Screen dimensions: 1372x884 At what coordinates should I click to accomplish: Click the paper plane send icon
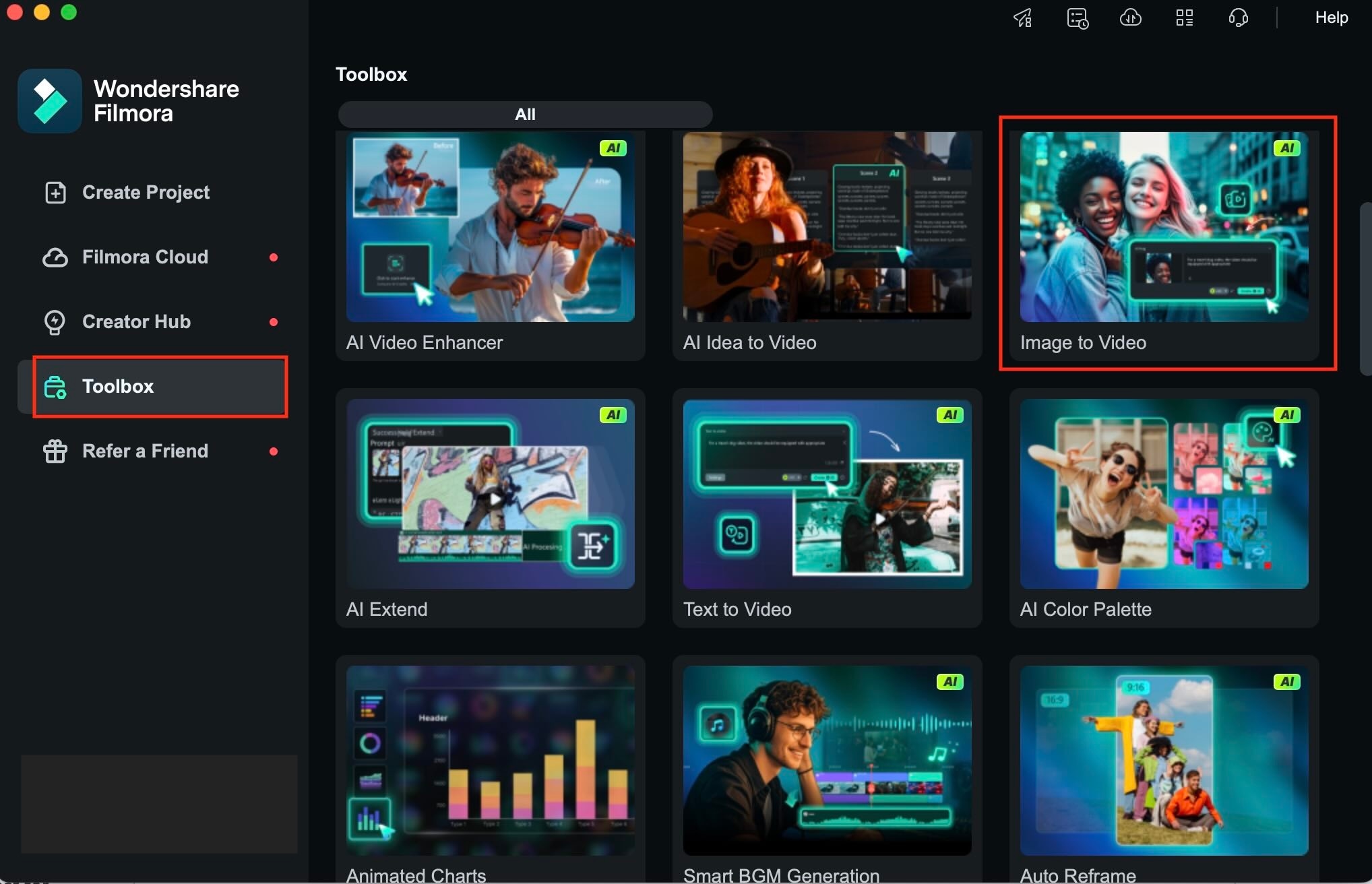tap(1023, 18)
